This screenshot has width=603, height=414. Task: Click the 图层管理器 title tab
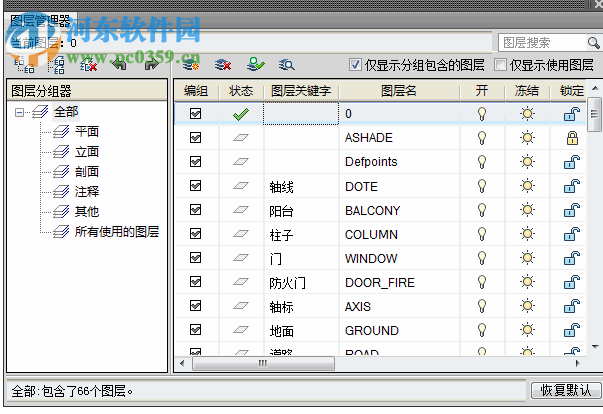click(x=40, y=21)
